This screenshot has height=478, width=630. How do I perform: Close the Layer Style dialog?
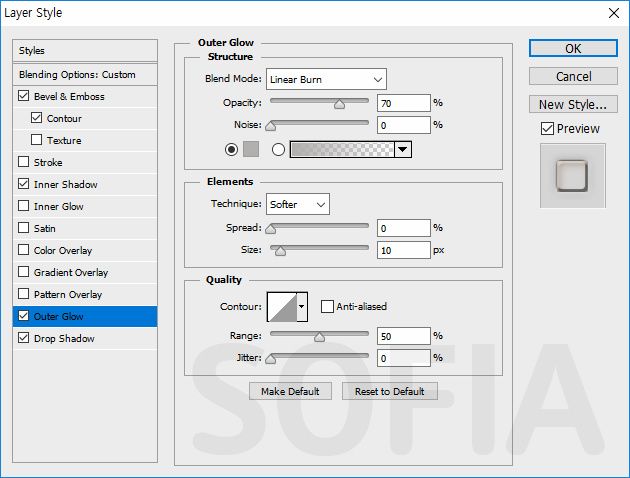coord(614,13)
